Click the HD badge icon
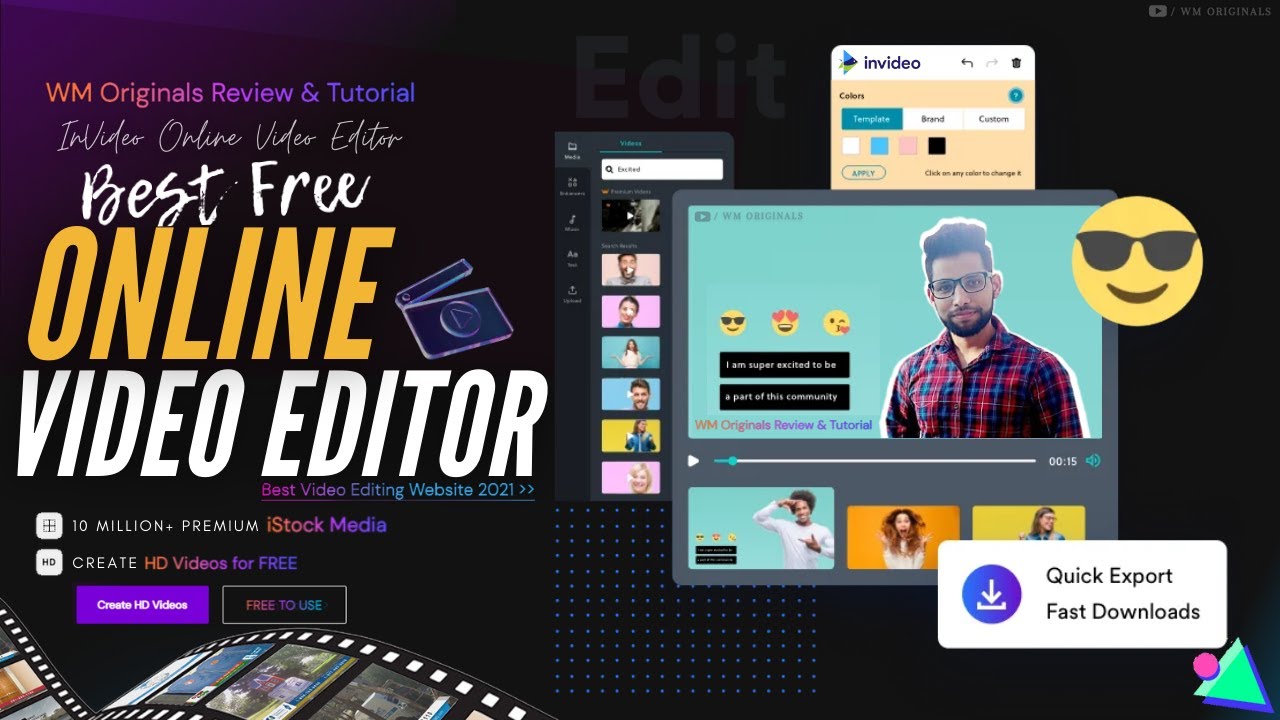The width and height of the screenshot is (1280, 720). coord(49,563)
